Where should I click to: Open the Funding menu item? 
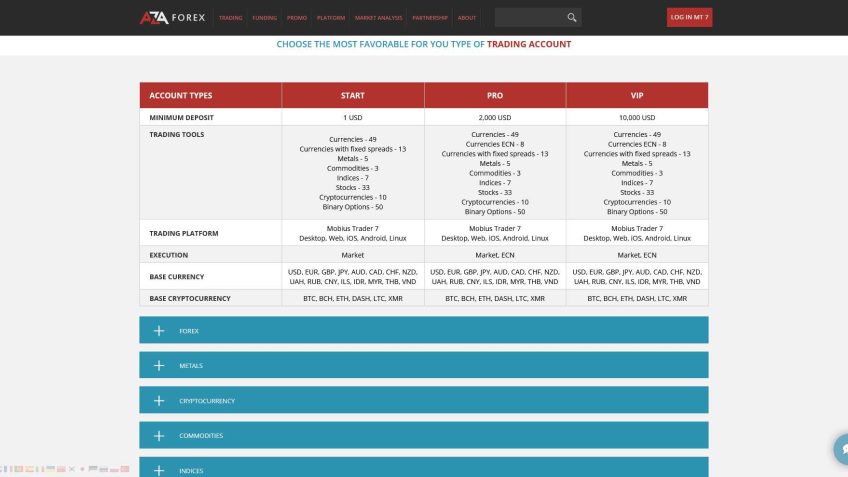click(264, 18)
